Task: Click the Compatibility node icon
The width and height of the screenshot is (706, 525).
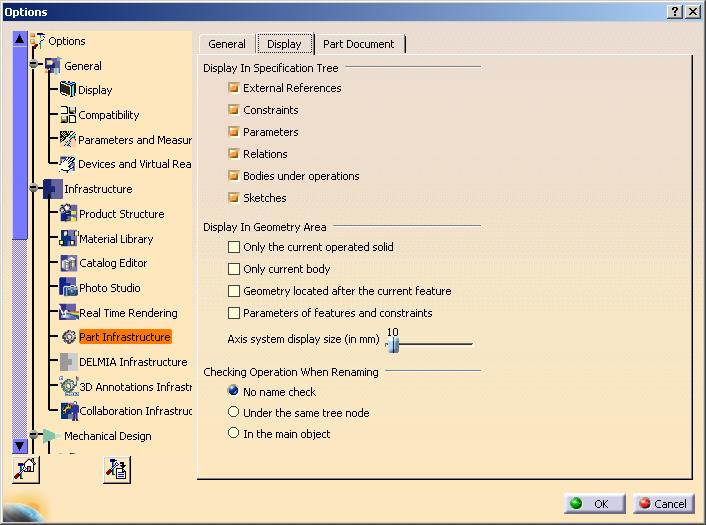Action: pos(68,114)
